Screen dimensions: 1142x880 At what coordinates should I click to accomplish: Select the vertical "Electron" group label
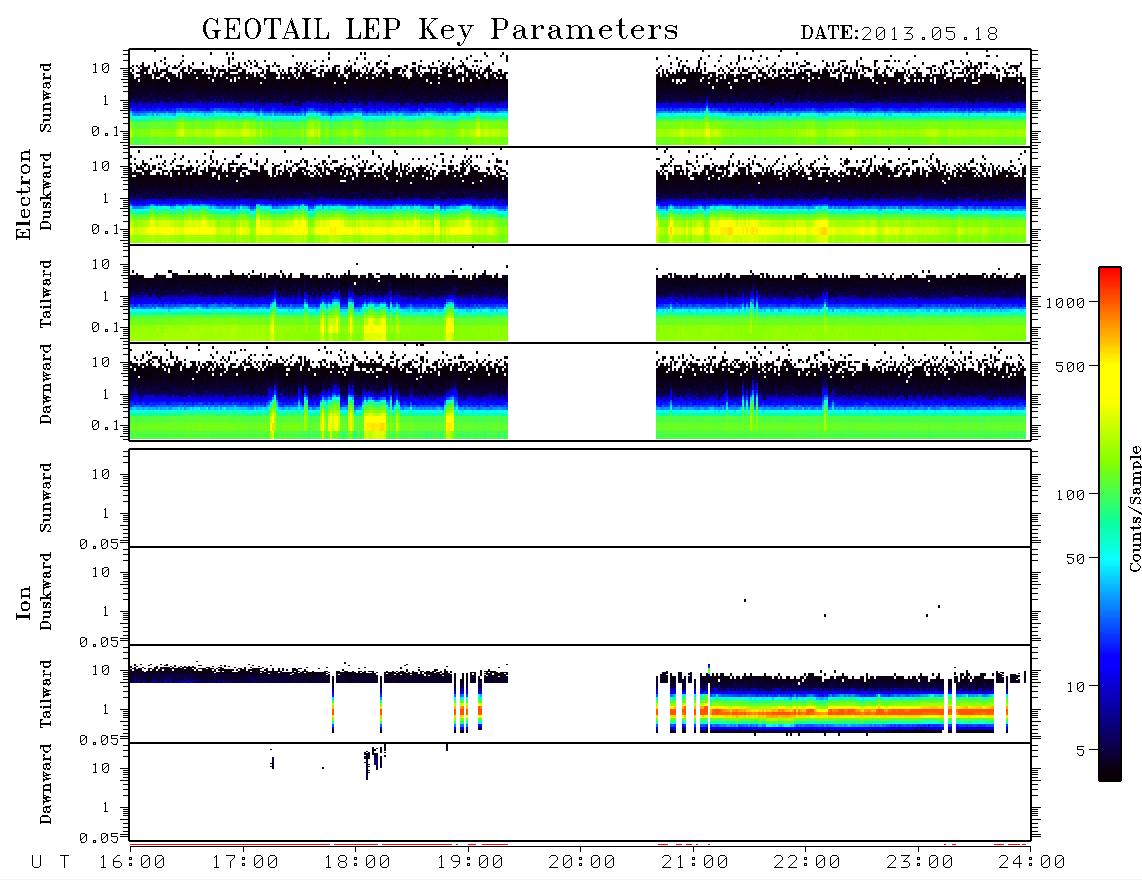point(23,195)
